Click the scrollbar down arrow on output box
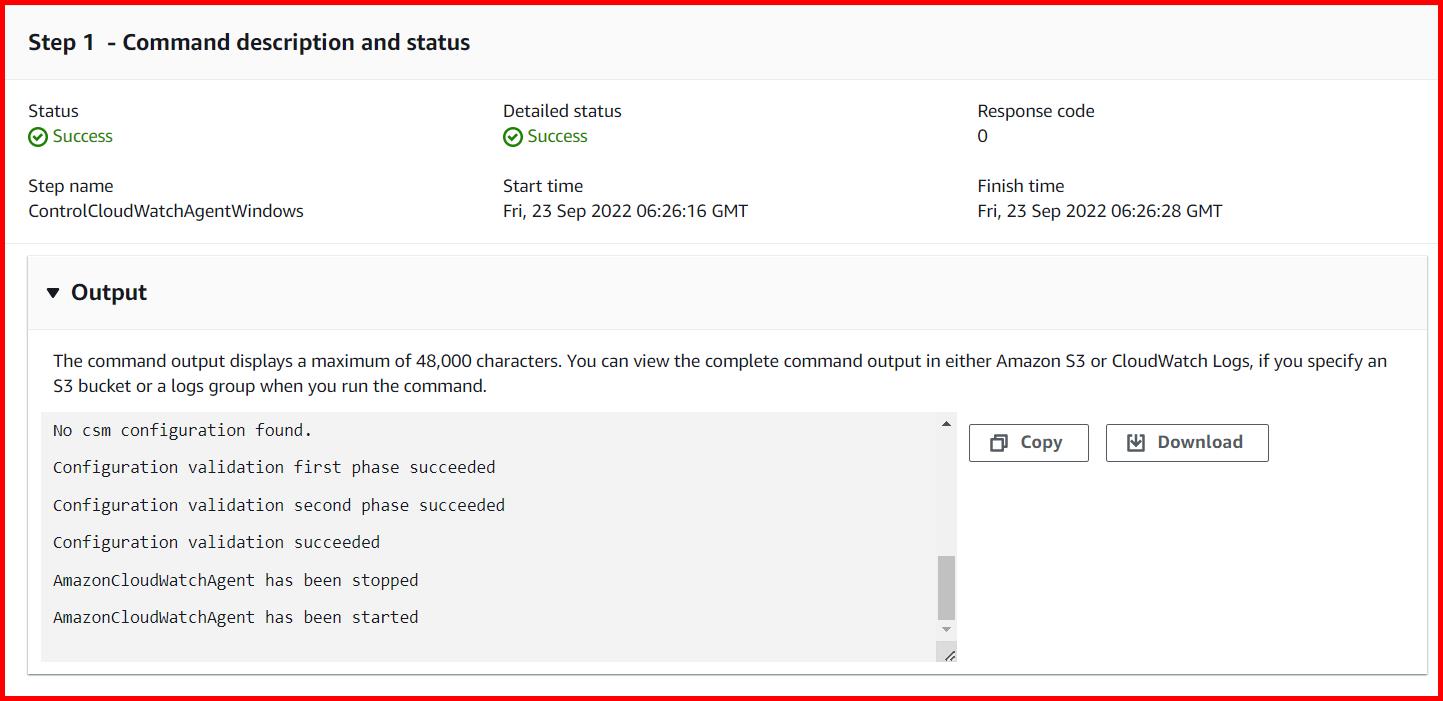This screenshot has height=701, width=1443. pos(944,629)
